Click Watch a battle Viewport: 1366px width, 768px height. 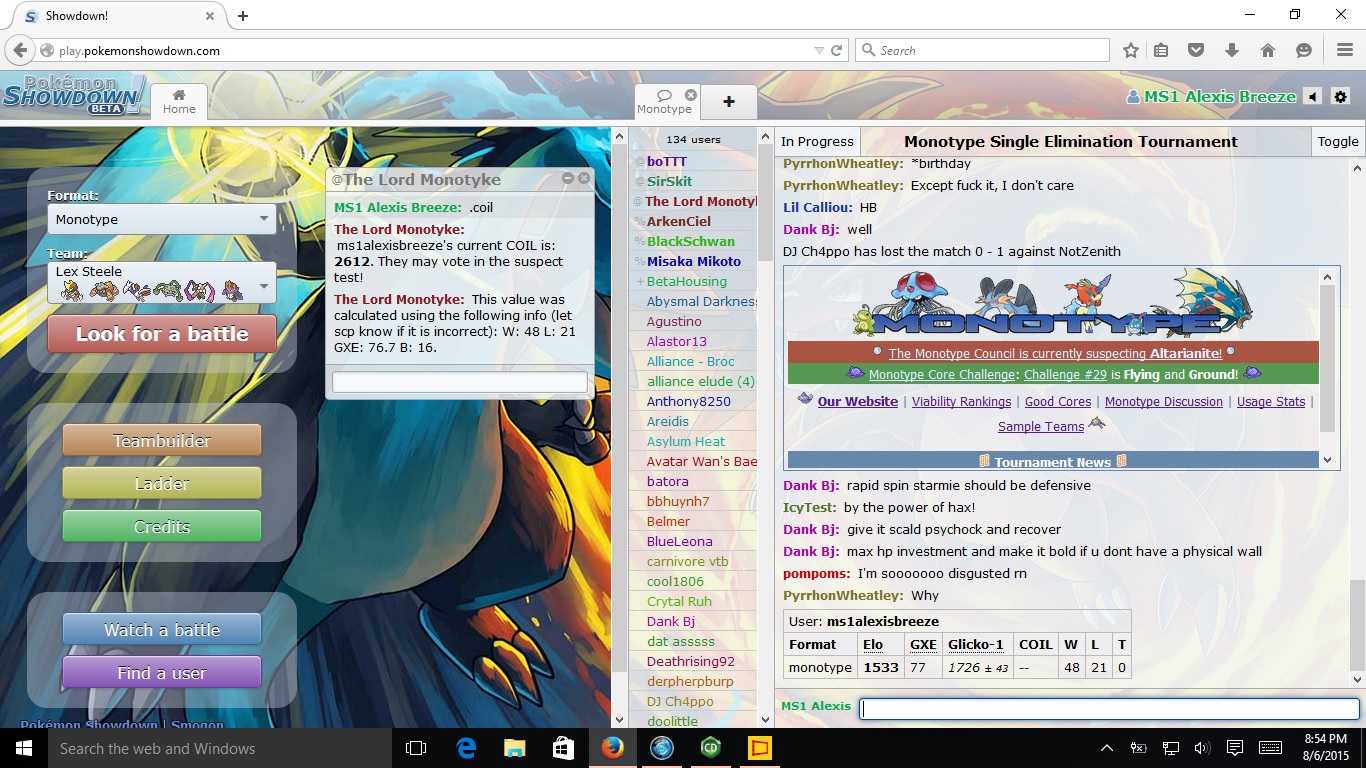point(162,629)
